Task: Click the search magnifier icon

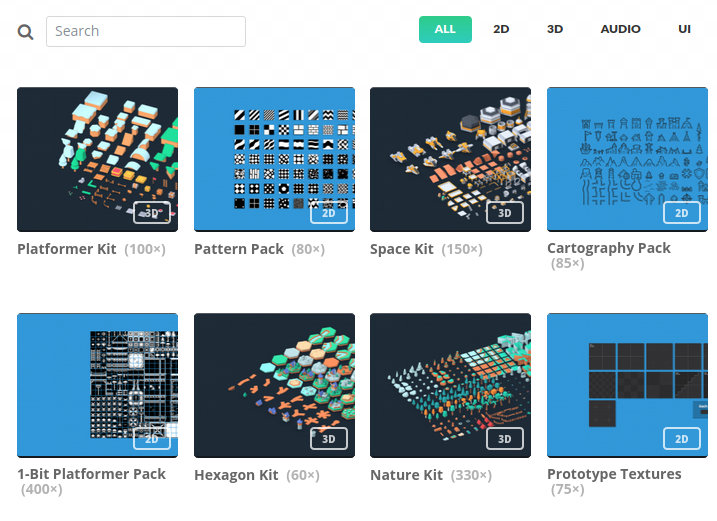Action: tap(26, 32)
